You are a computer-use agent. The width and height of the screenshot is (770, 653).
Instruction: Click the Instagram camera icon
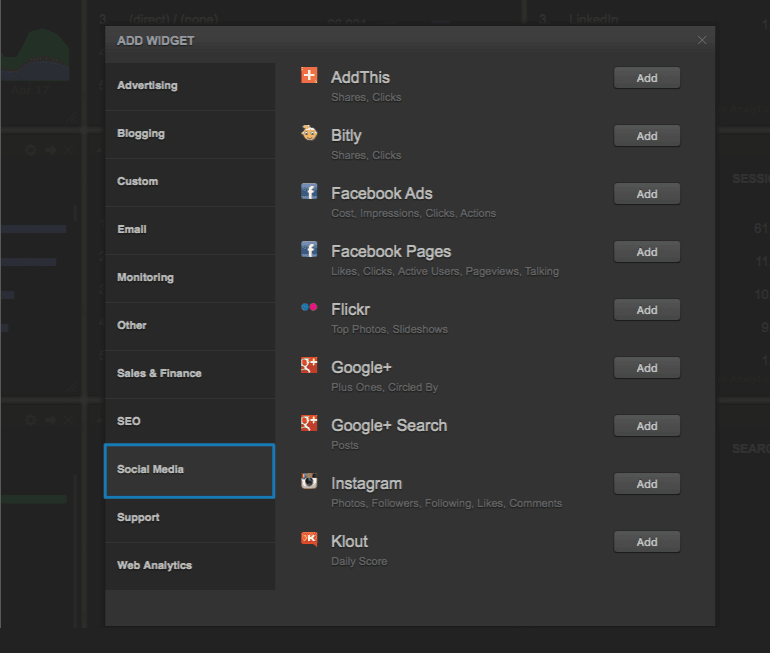click(309, 481)
